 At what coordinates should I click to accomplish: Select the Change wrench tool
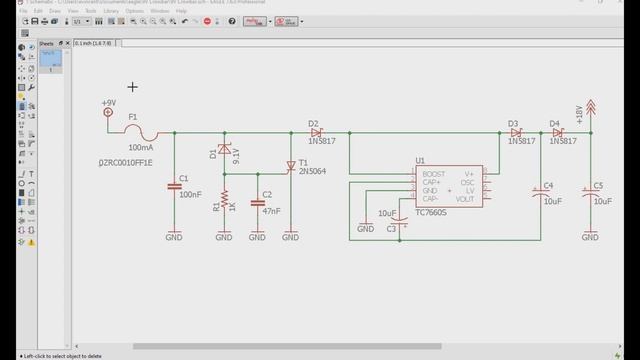click(31, 87)
